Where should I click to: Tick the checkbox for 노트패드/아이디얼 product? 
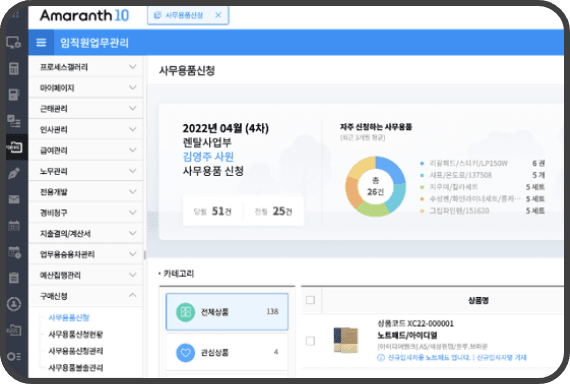point(310,341)
